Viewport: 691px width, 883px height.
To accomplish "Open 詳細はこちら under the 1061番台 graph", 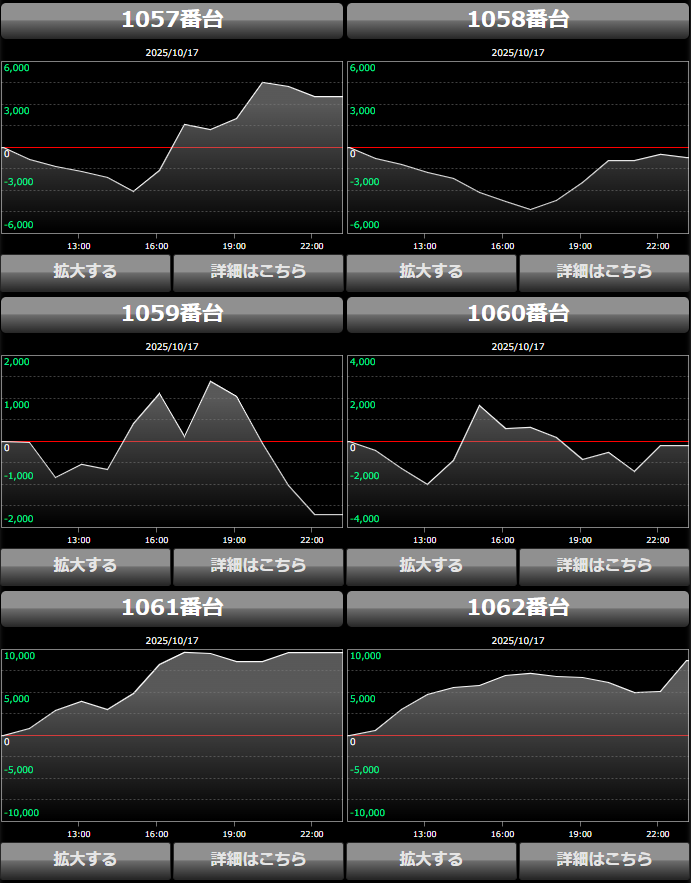I will pos(258,859).
